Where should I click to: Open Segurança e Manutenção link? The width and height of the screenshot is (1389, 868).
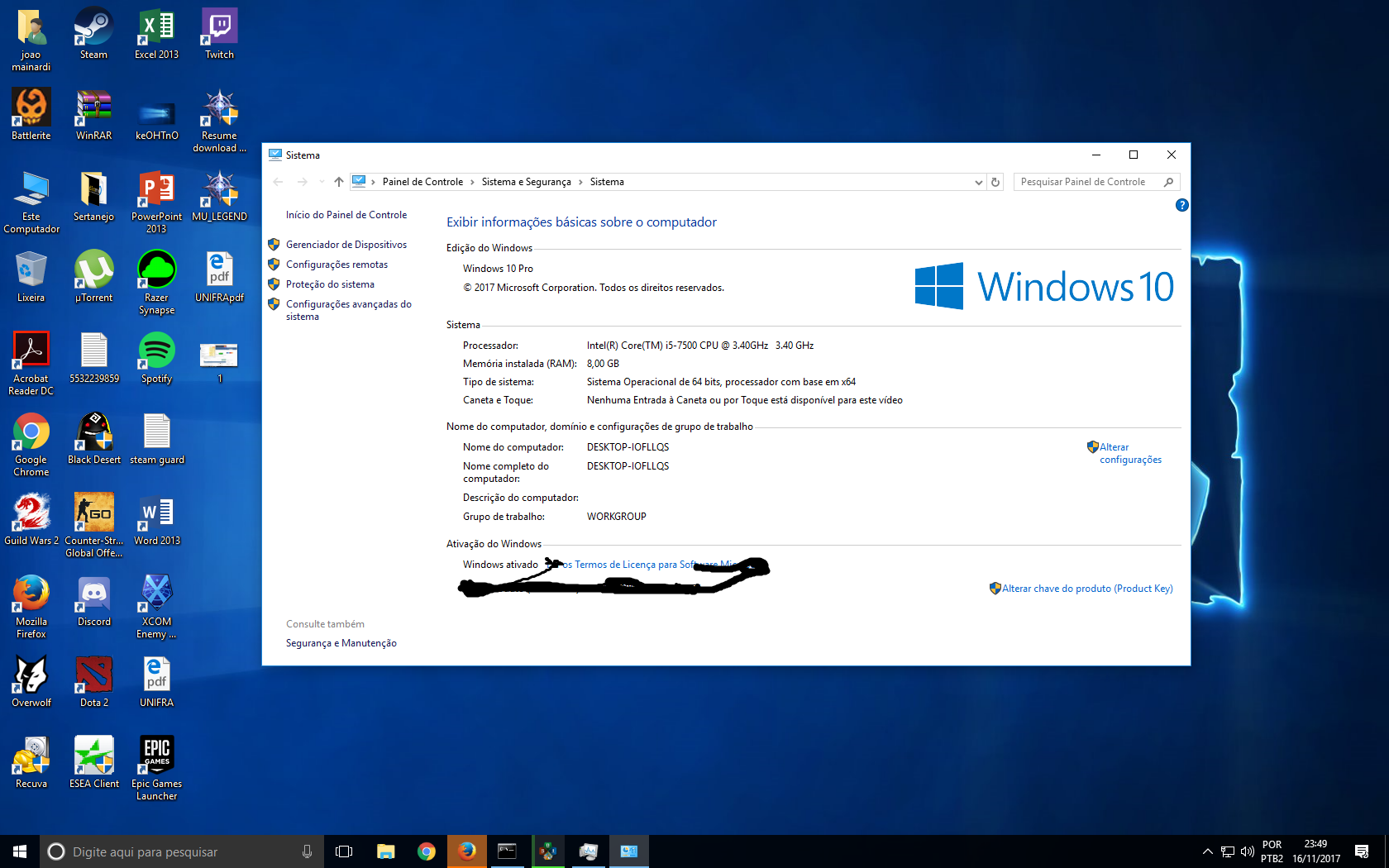pos(341,643)
